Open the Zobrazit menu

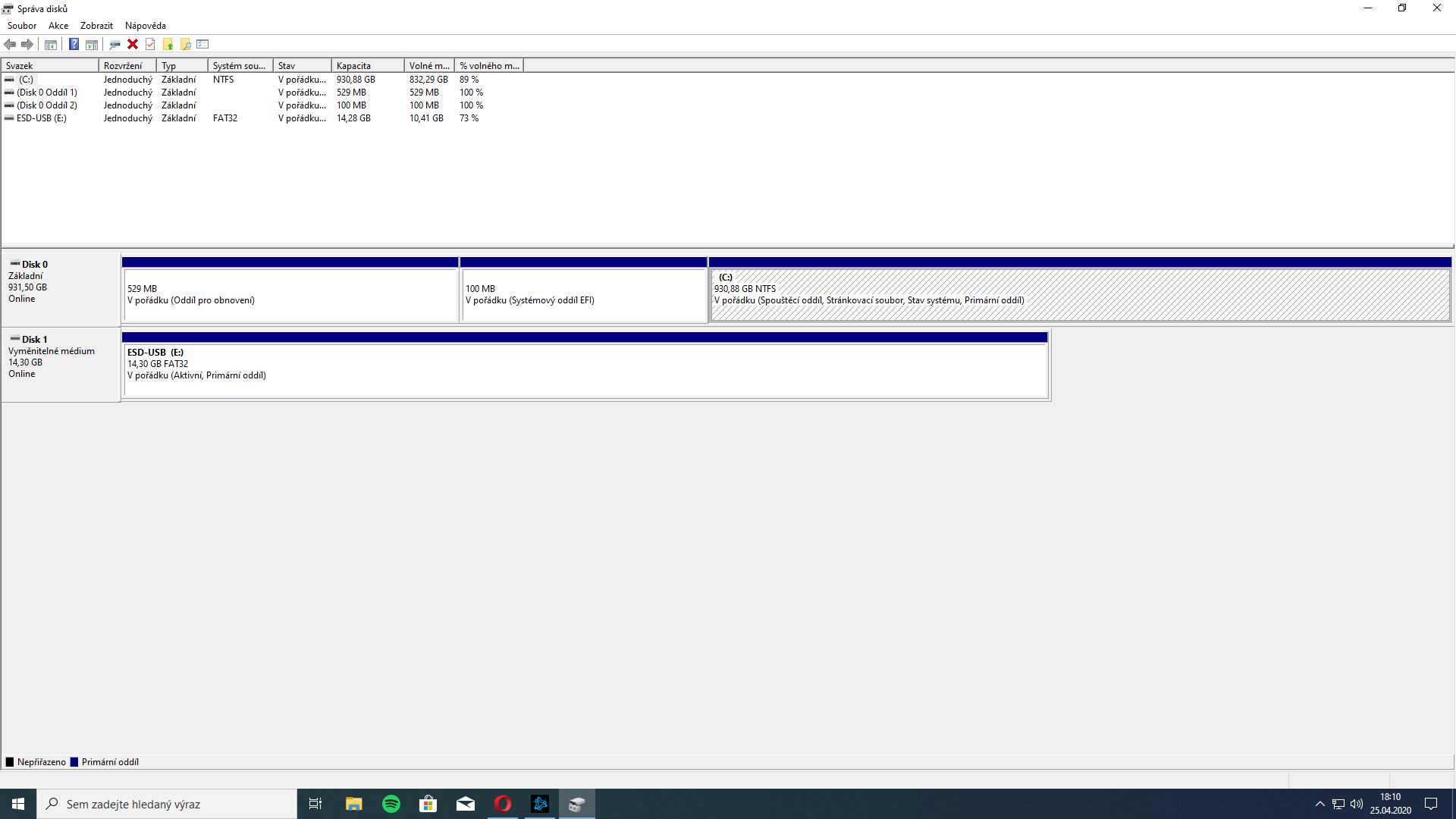(x=96, y=26)
